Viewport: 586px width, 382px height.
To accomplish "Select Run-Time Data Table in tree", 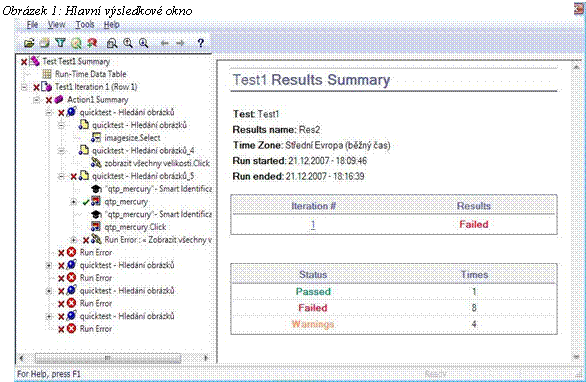I will point(90,74).
